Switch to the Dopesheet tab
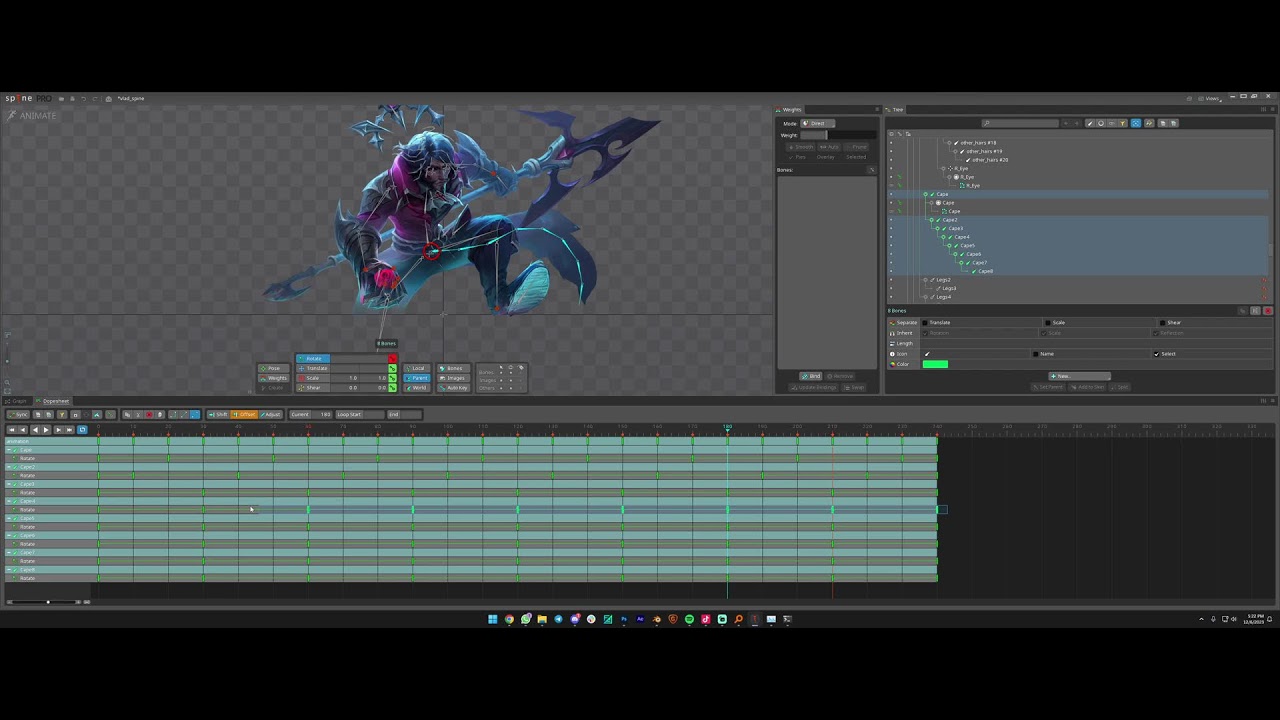Image resolution: width=1280 pixels, height=720 pixels. click(52, 401)
